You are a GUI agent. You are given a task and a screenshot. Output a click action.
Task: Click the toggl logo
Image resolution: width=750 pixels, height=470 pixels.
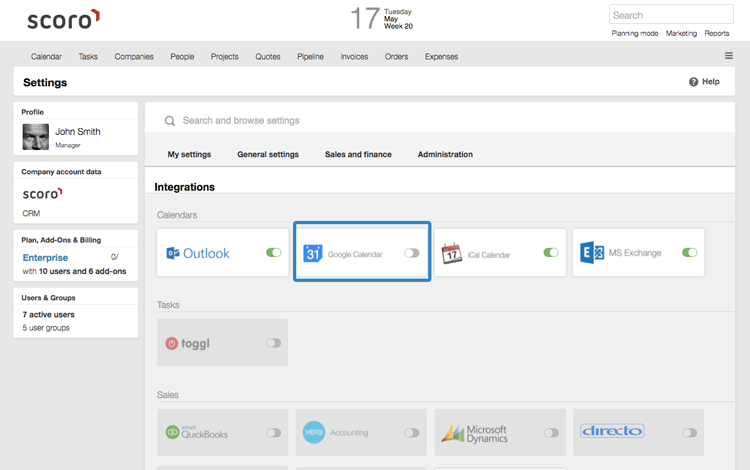(187, 343)
